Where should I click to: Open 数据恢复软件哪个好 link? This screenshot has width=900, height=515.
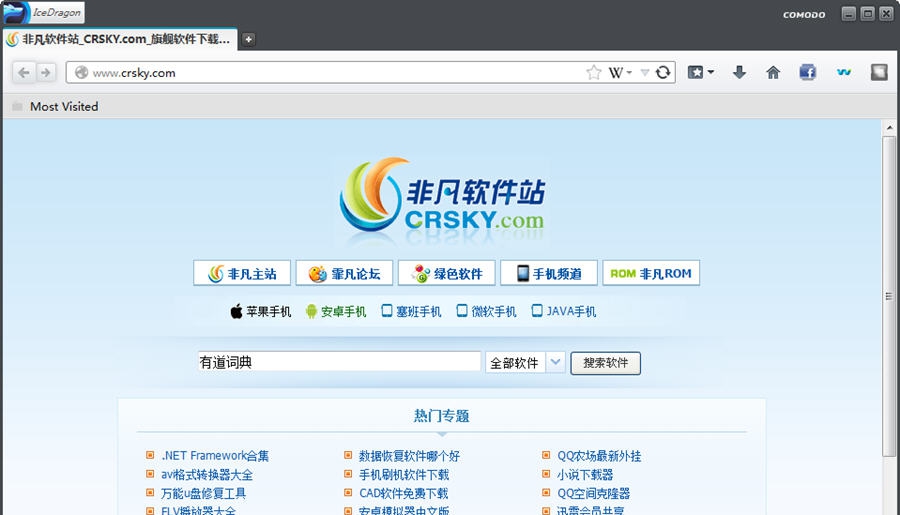pyautogui.click(x=409, y=456)
